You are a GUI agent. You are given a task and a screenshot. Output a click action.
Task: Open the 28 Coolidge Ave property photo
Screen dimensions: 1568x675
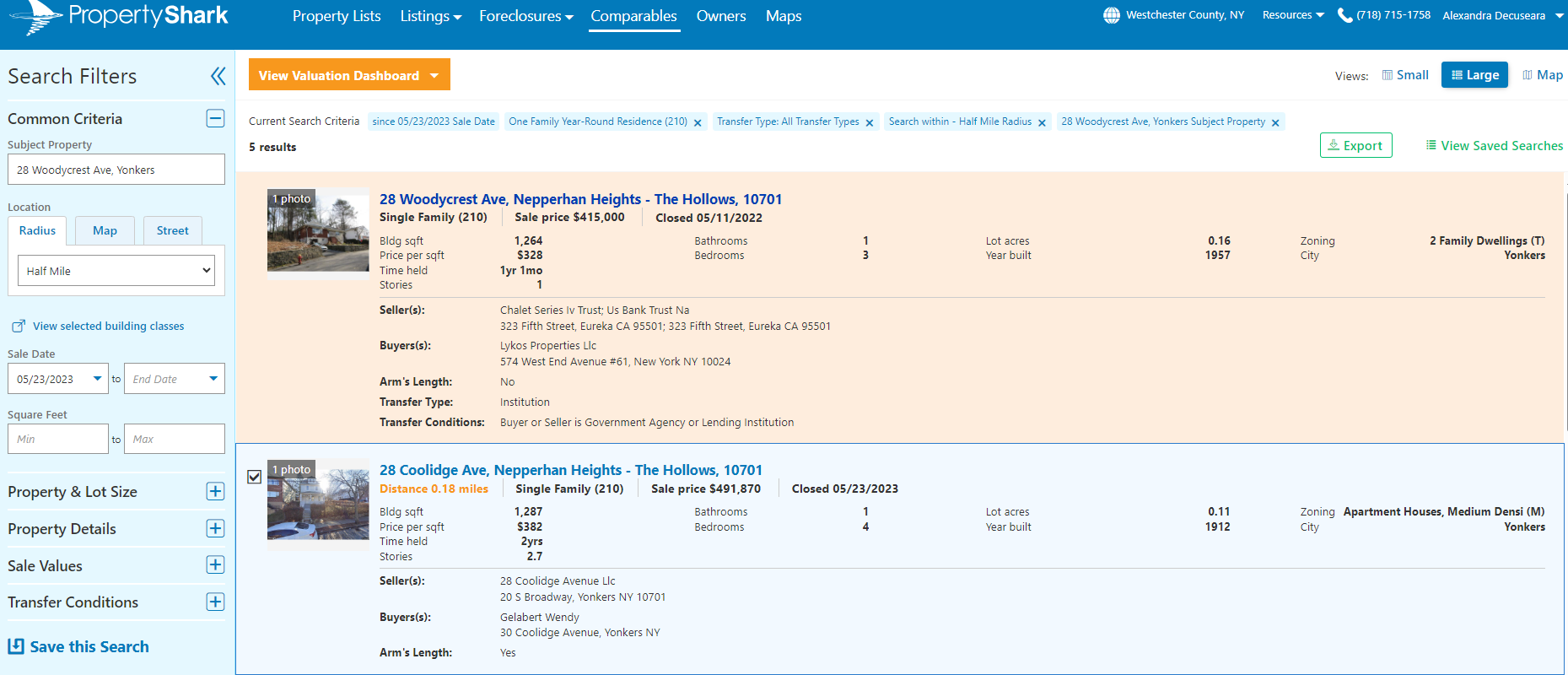pos(318,504)
